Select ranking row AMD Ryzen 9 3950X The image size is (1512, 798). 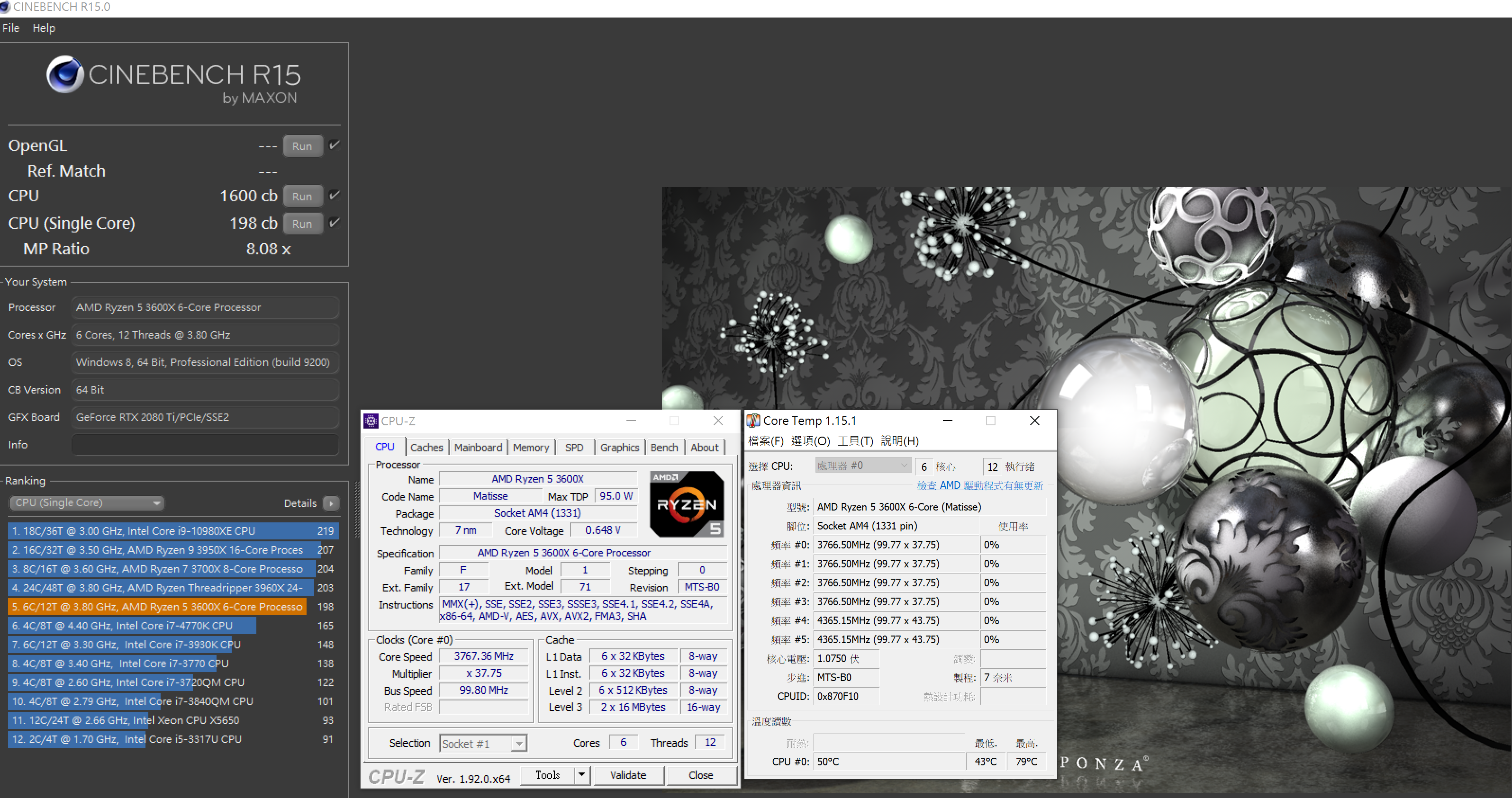click(x=172, y=549)
